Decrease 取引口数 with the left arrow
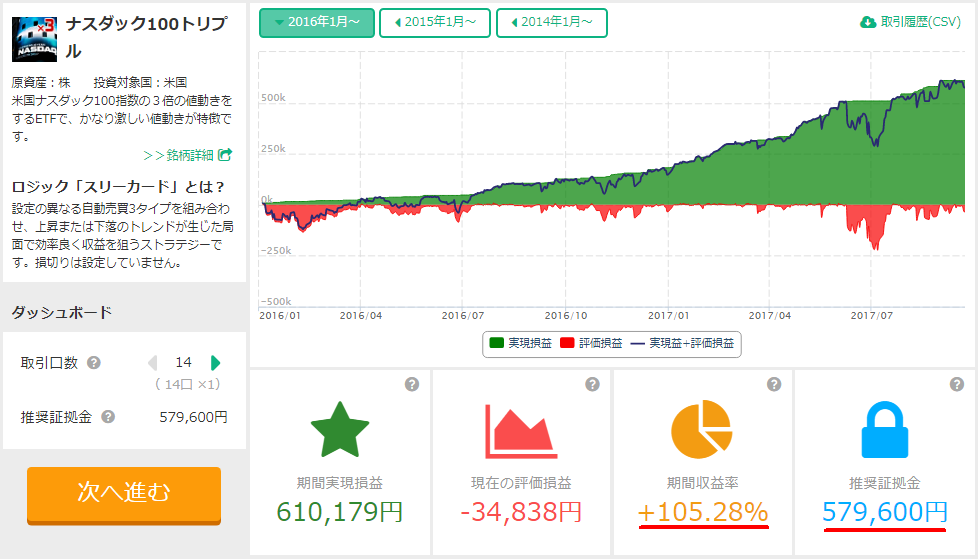 point(153,362)
